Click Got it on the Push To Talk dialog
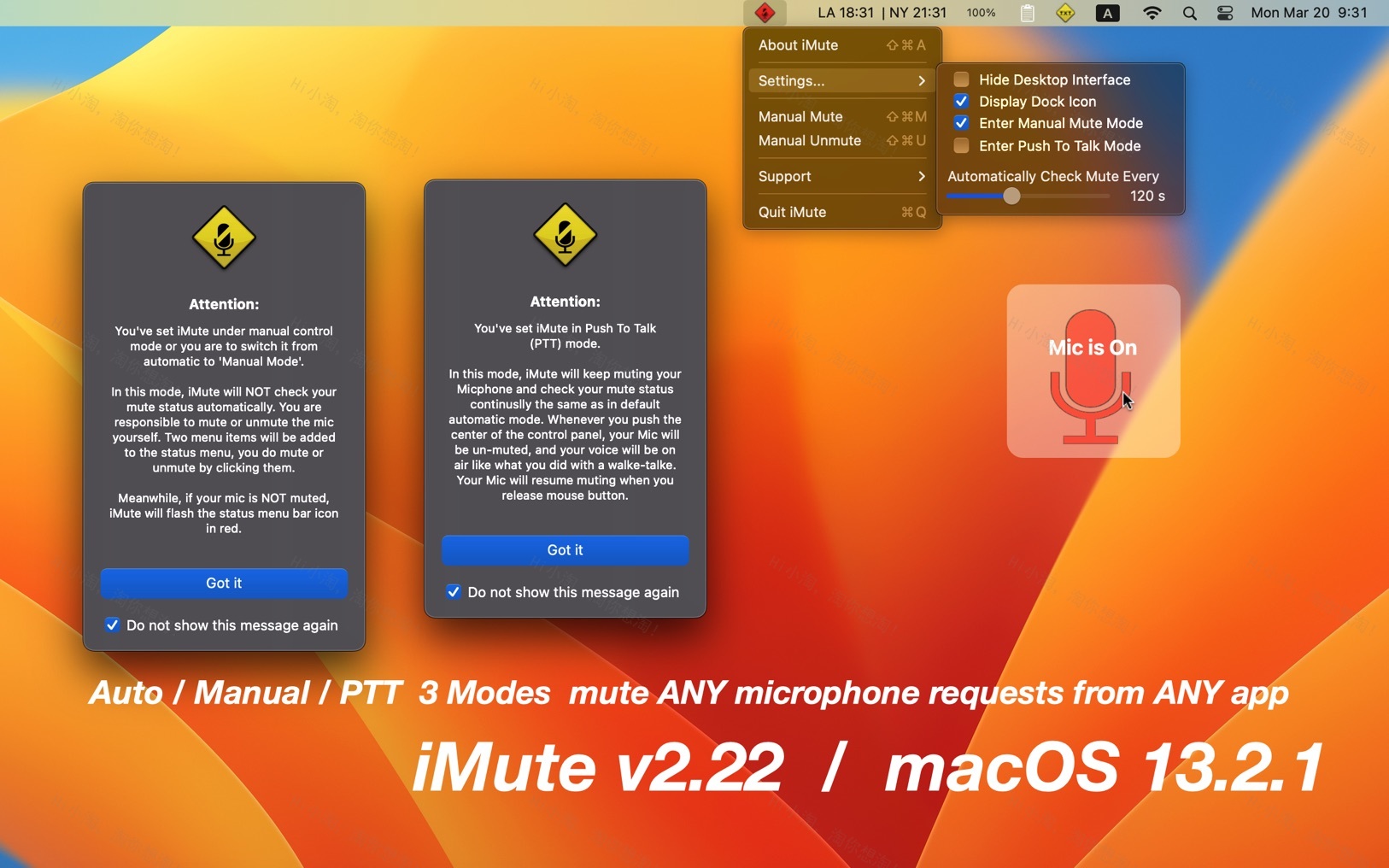The height and width of the screenshot is (868, 1389). tap(565, 550)
